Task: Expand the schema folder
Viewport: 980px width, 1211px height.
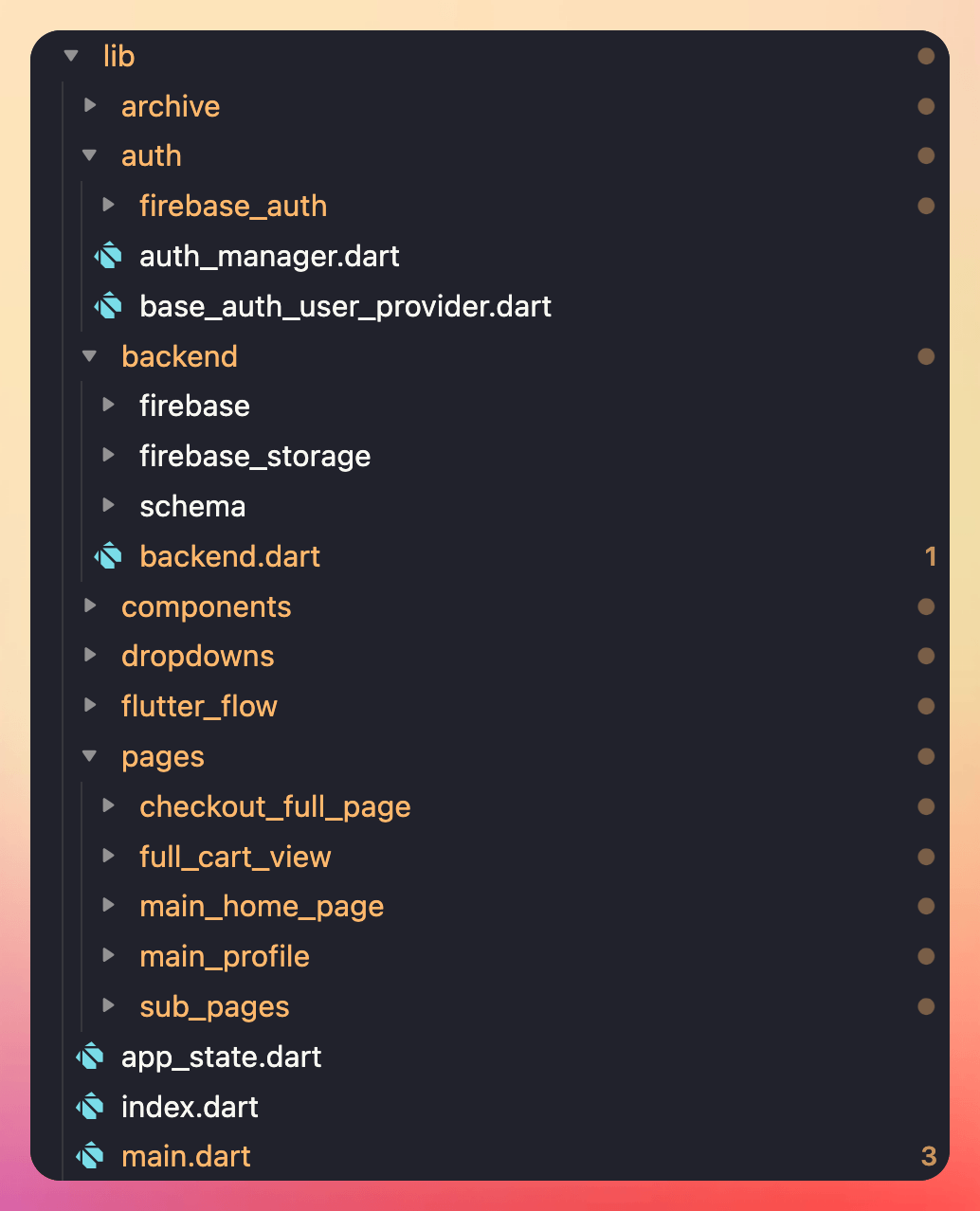Action: click(107, 505)
